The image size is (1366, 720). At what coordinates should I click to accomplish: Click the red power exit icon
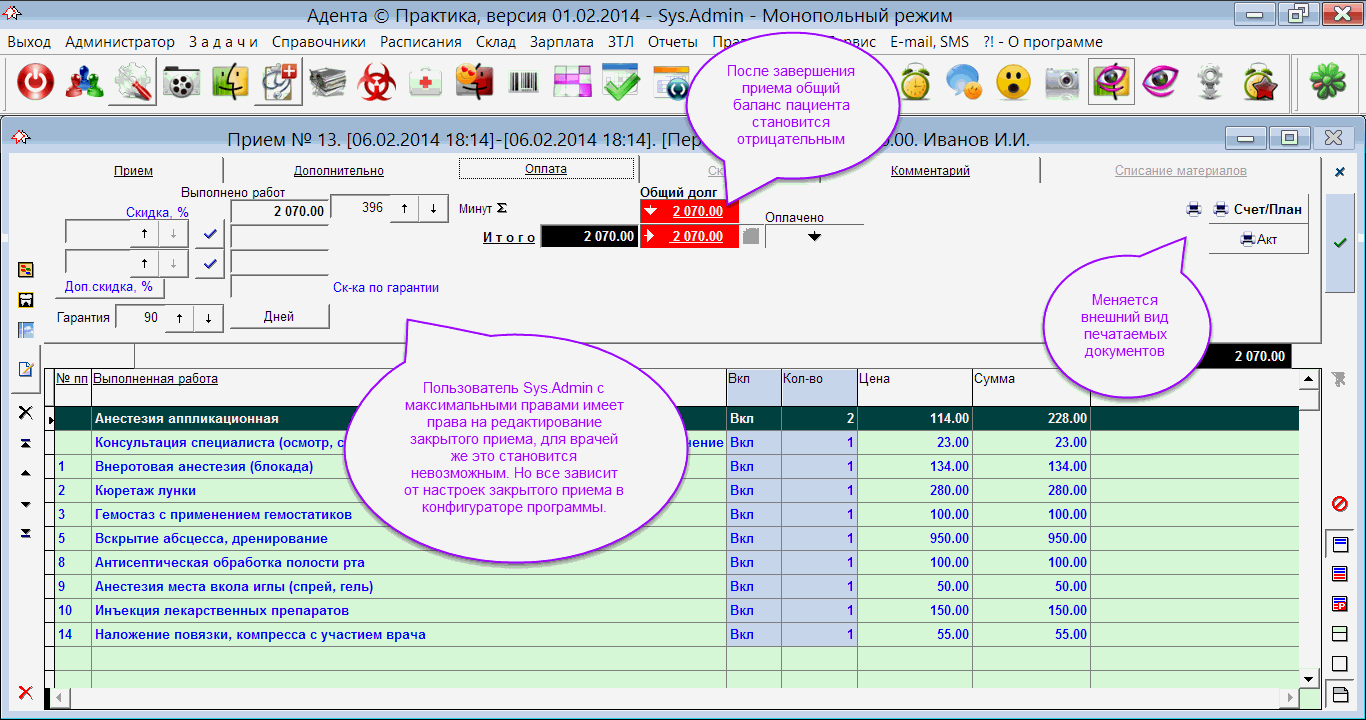coord(35,83)
